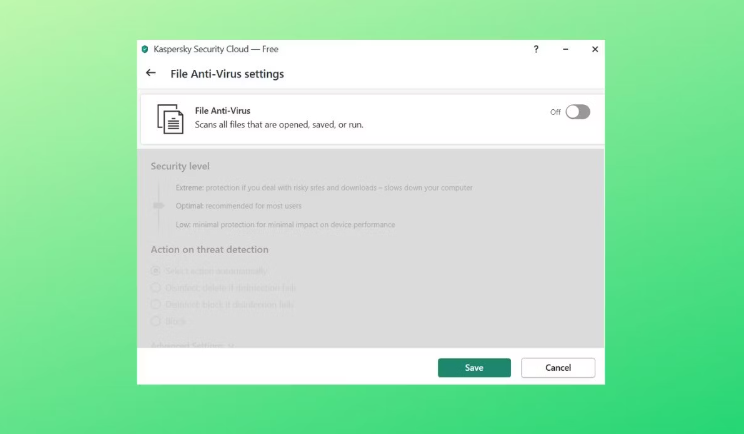The width and height of the screenshot is (744, 434).
Task: Select the Block radio option
Action: pyautogui.click(x=155, y=321)
